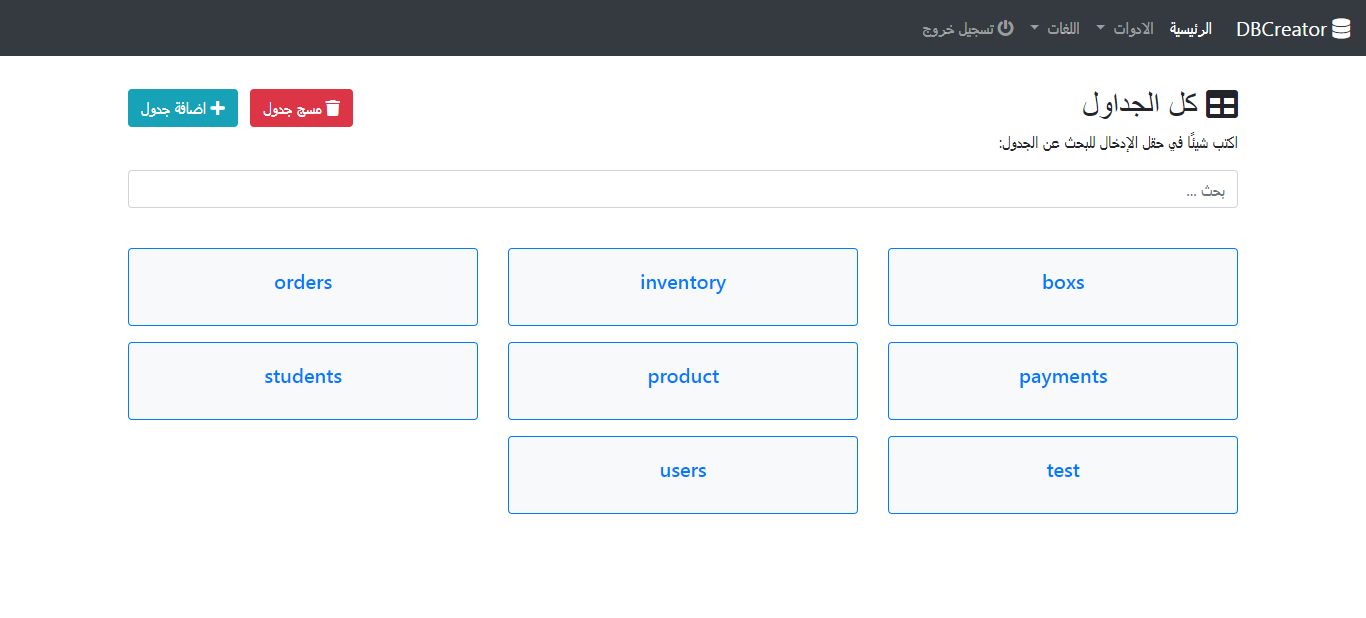Select the students table card
Image resolution: width=1366 pixels, height=618 pixels.
[x=303, y=380]
